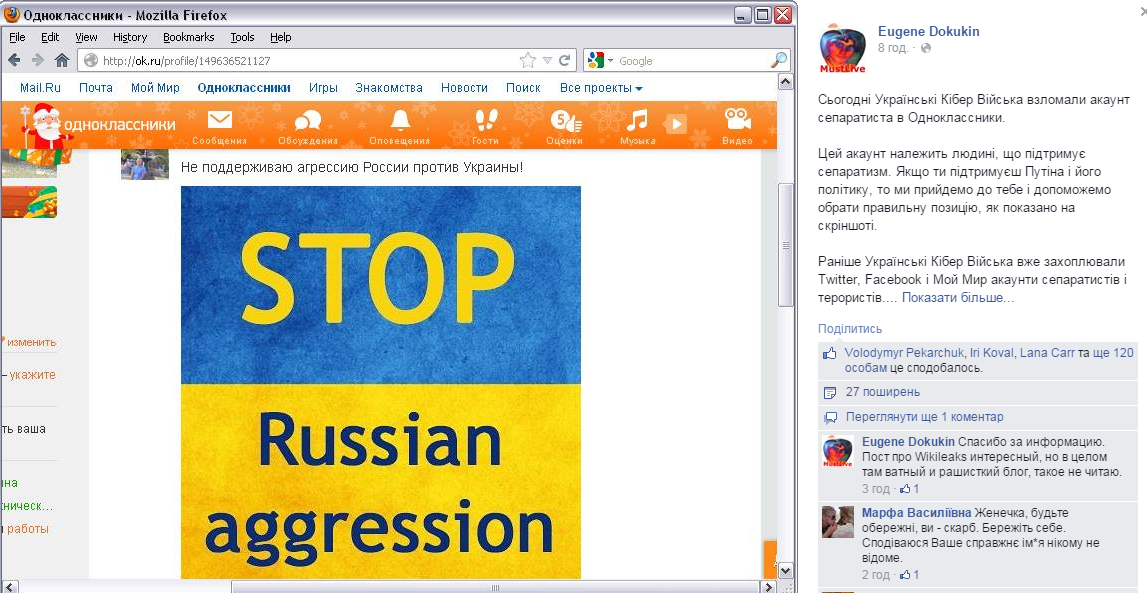The width and height of the screenshot is (1147, 593).
Task: Bookmark this page with the star icon
Action: tap(527, 60)
